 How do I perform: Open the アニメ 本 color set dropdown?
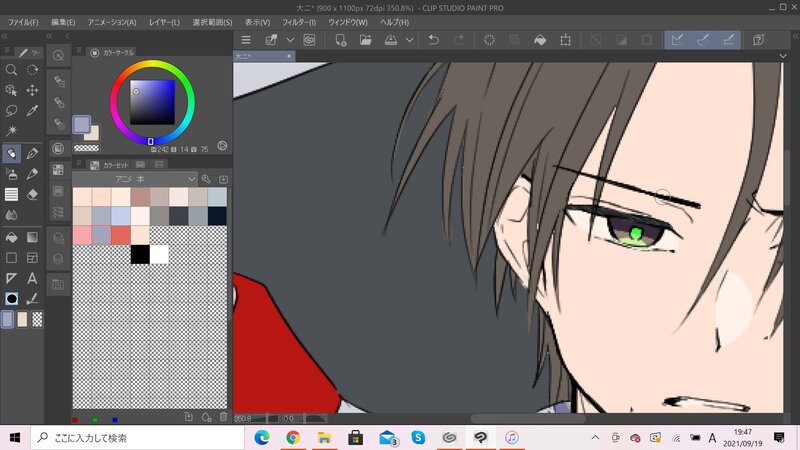135,179
